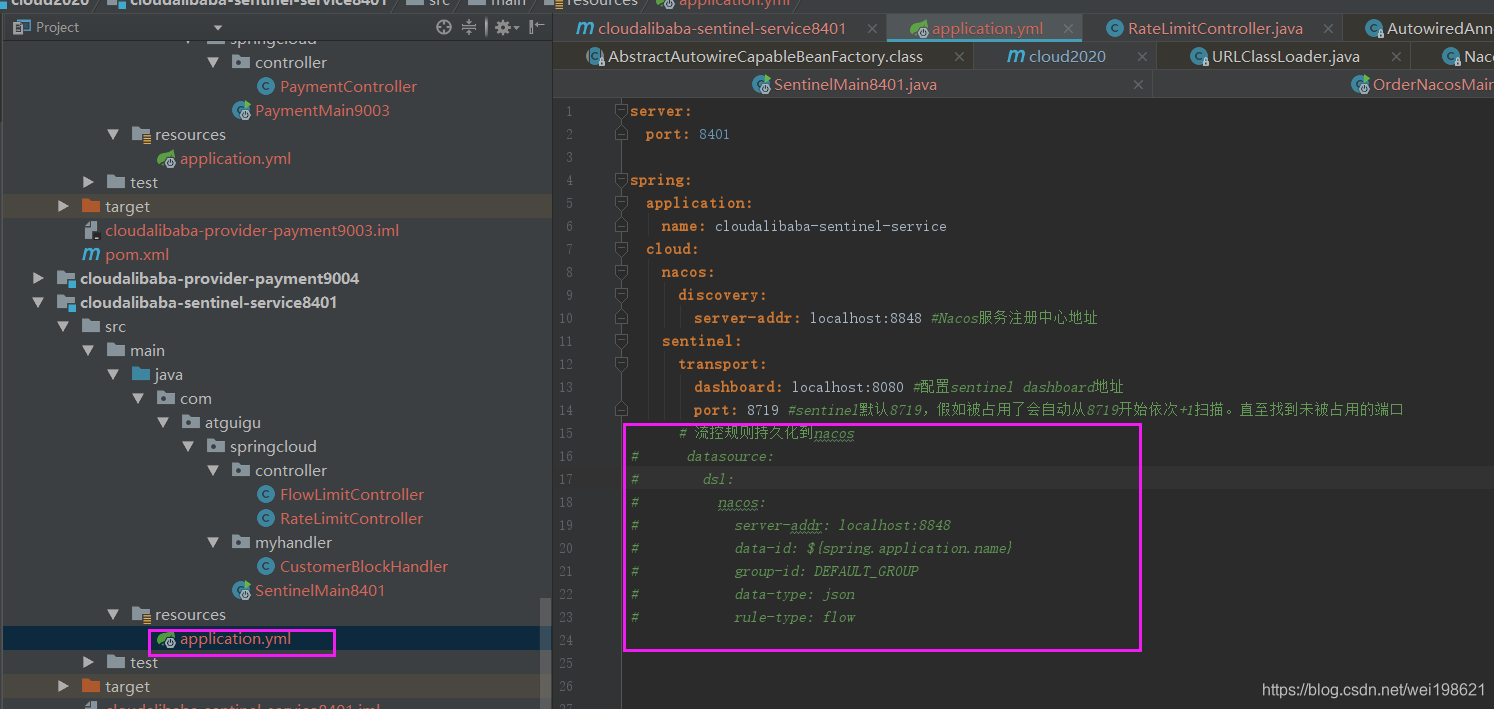
Task: Open pom.xml in Project tree
Action: tap(137, 254)
